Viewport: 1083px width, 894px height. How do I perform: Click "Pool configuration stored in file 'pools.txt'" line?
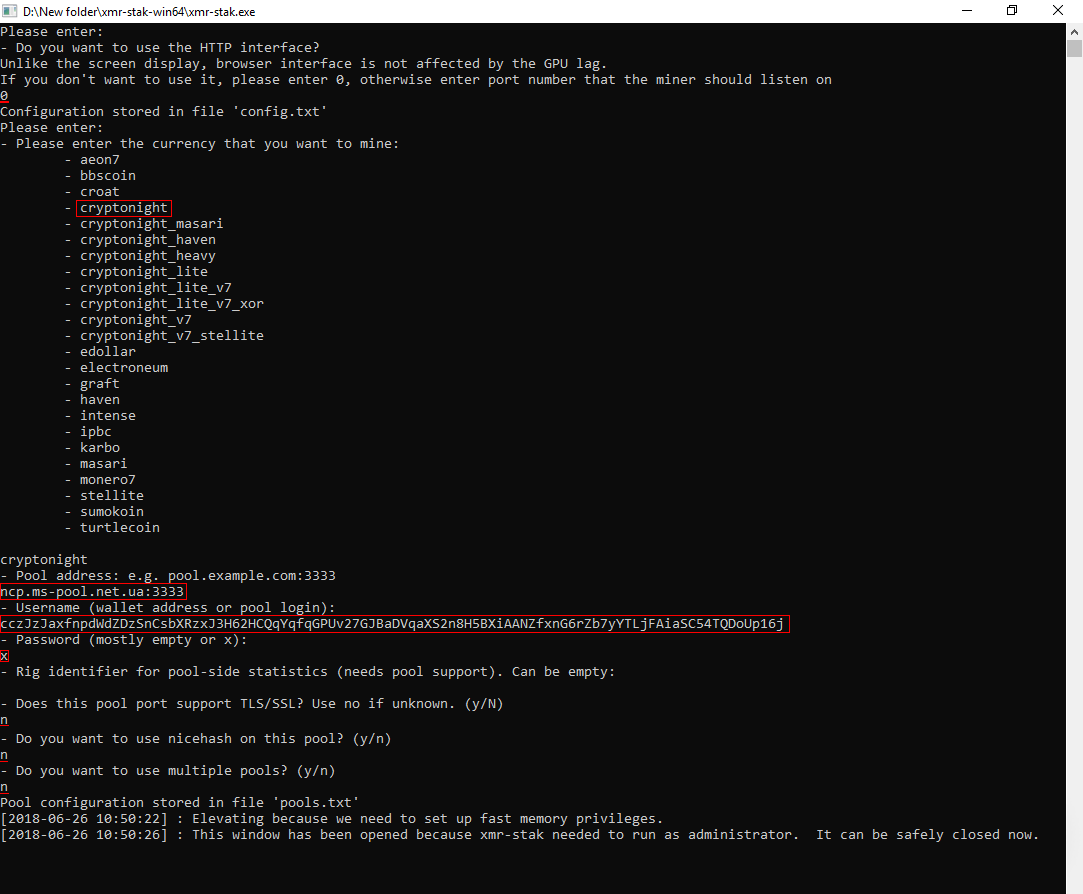point(180,803)
